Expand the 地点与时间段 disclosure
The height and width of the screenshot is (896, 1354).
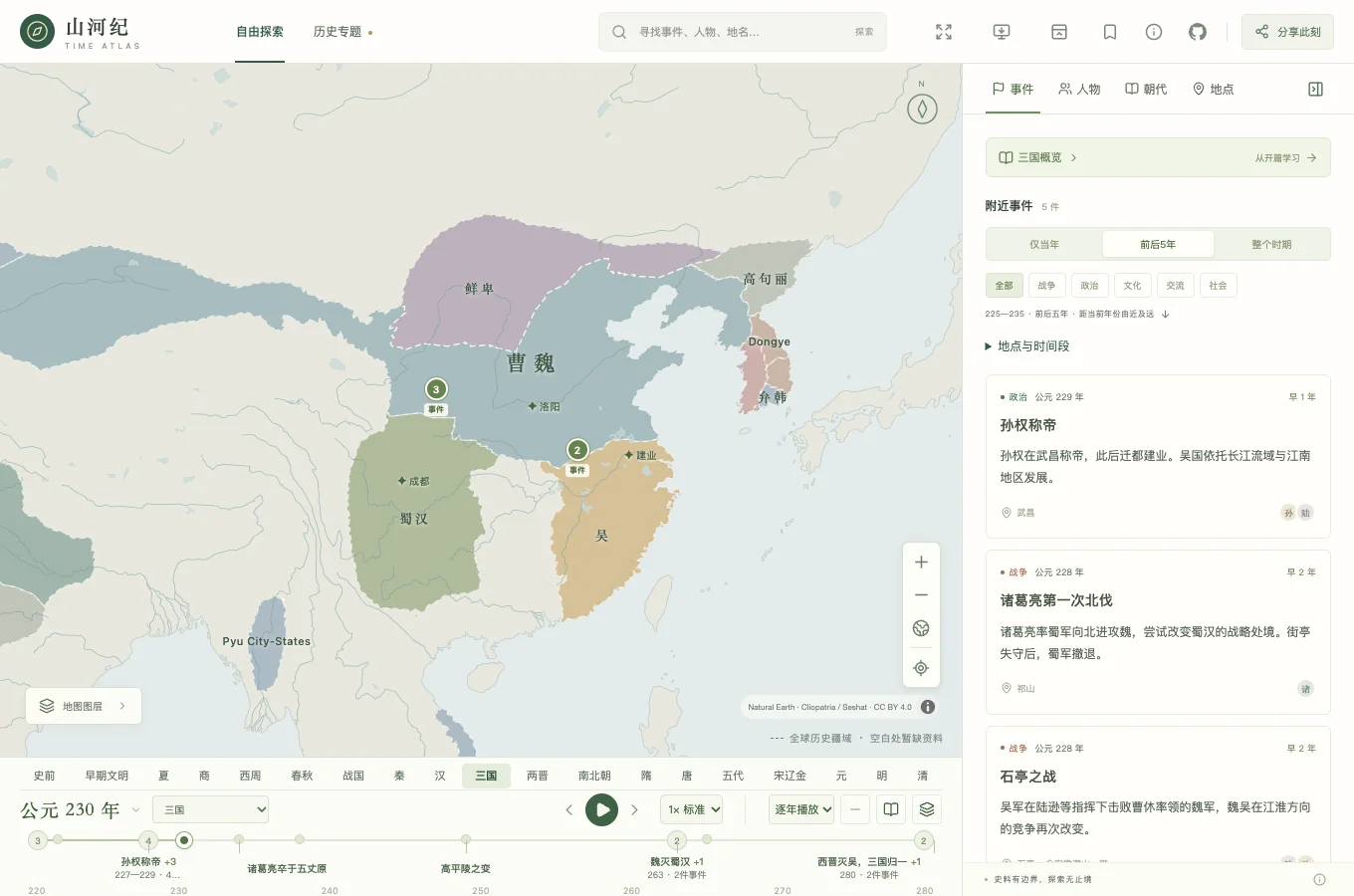click(1027, 346)
